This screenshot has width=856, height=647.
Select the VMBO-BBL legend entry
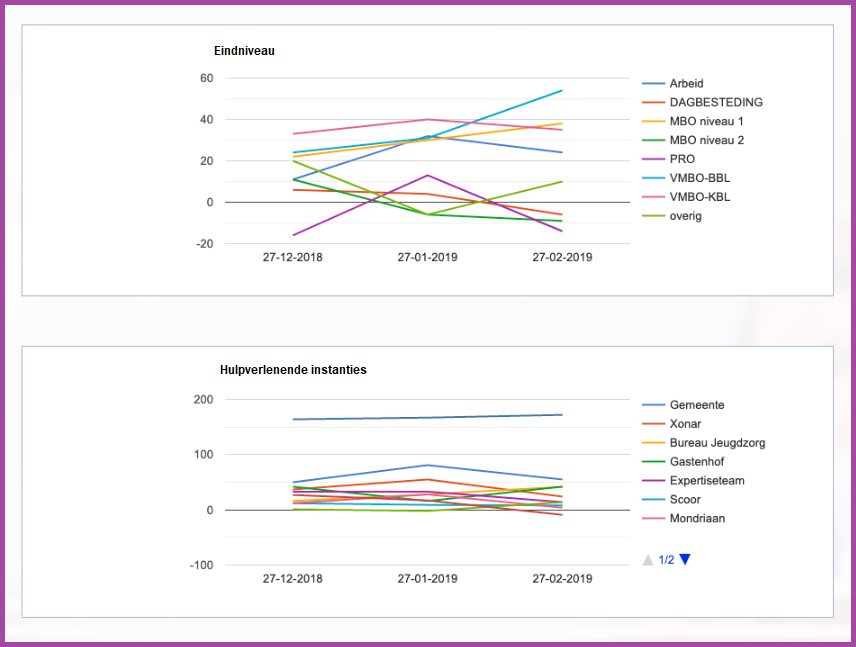tap(699, 178)
